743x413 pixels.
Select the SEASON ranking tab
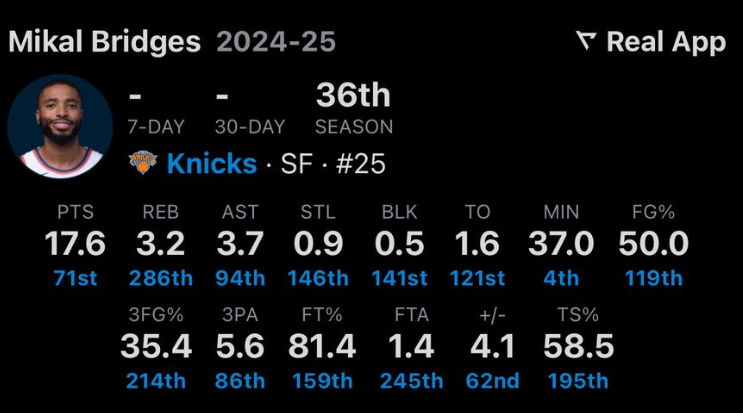[353, 127]
